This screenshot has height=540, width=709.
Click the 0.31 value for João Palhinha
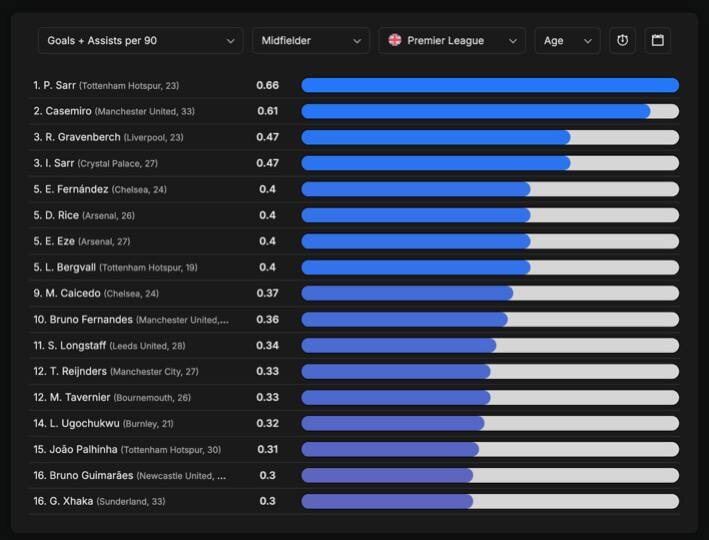267,450
